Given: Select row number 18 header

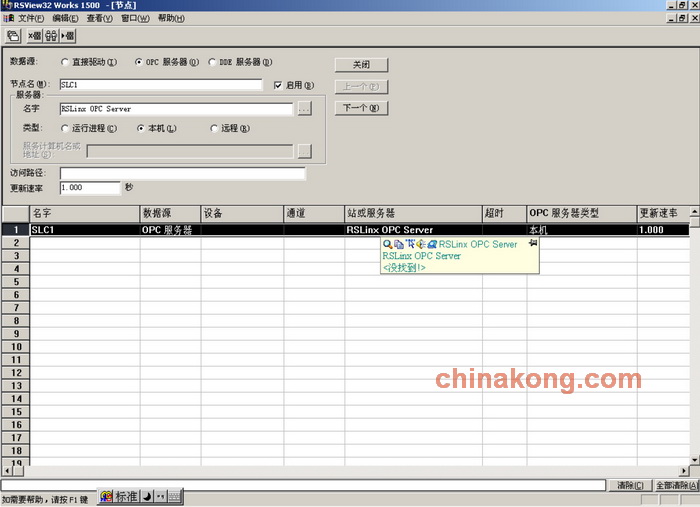Looking at the screenshot, I should [x=16, y=451].
